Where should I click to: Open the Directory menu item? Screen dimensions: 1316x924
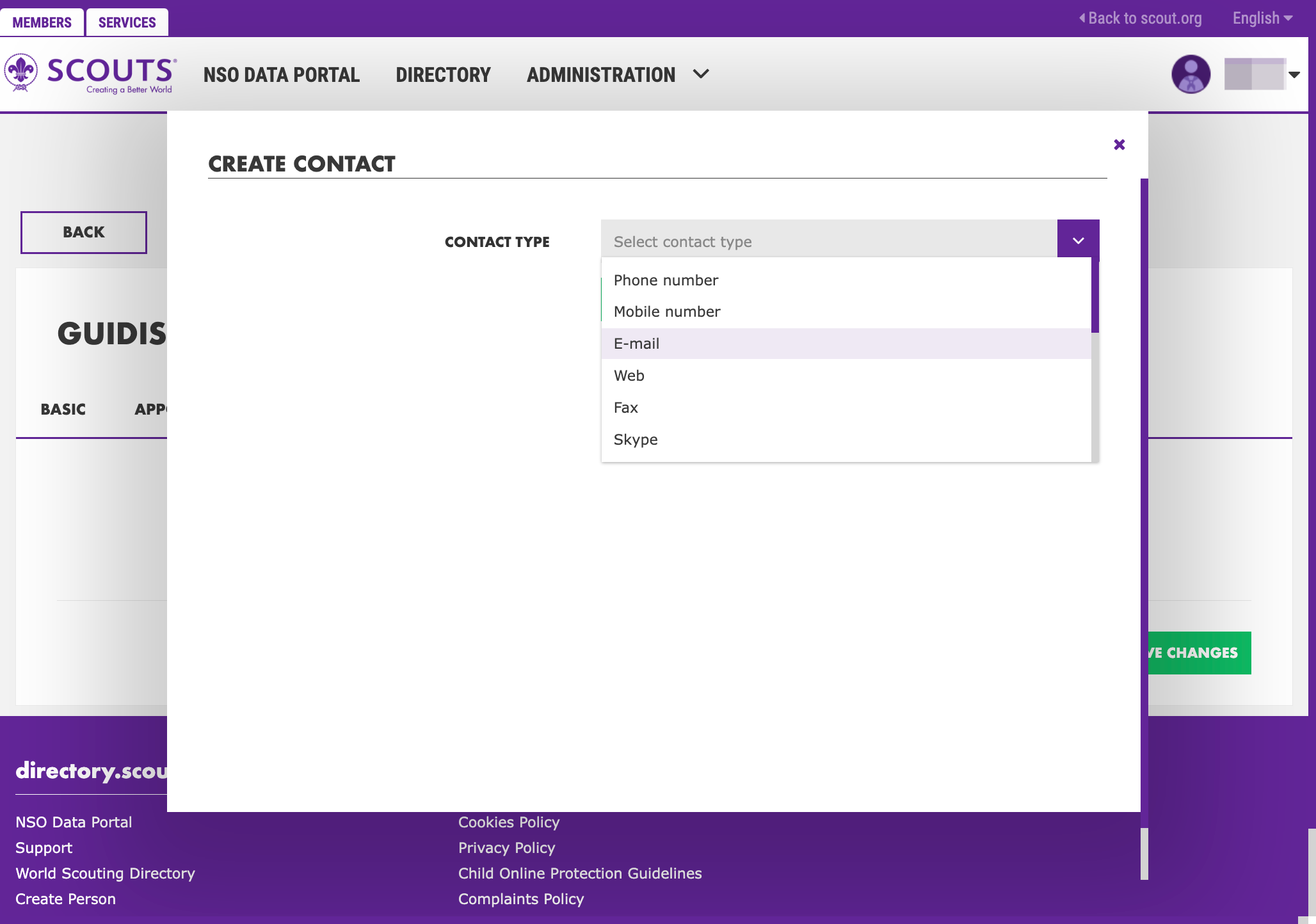[x=443, y=75]
